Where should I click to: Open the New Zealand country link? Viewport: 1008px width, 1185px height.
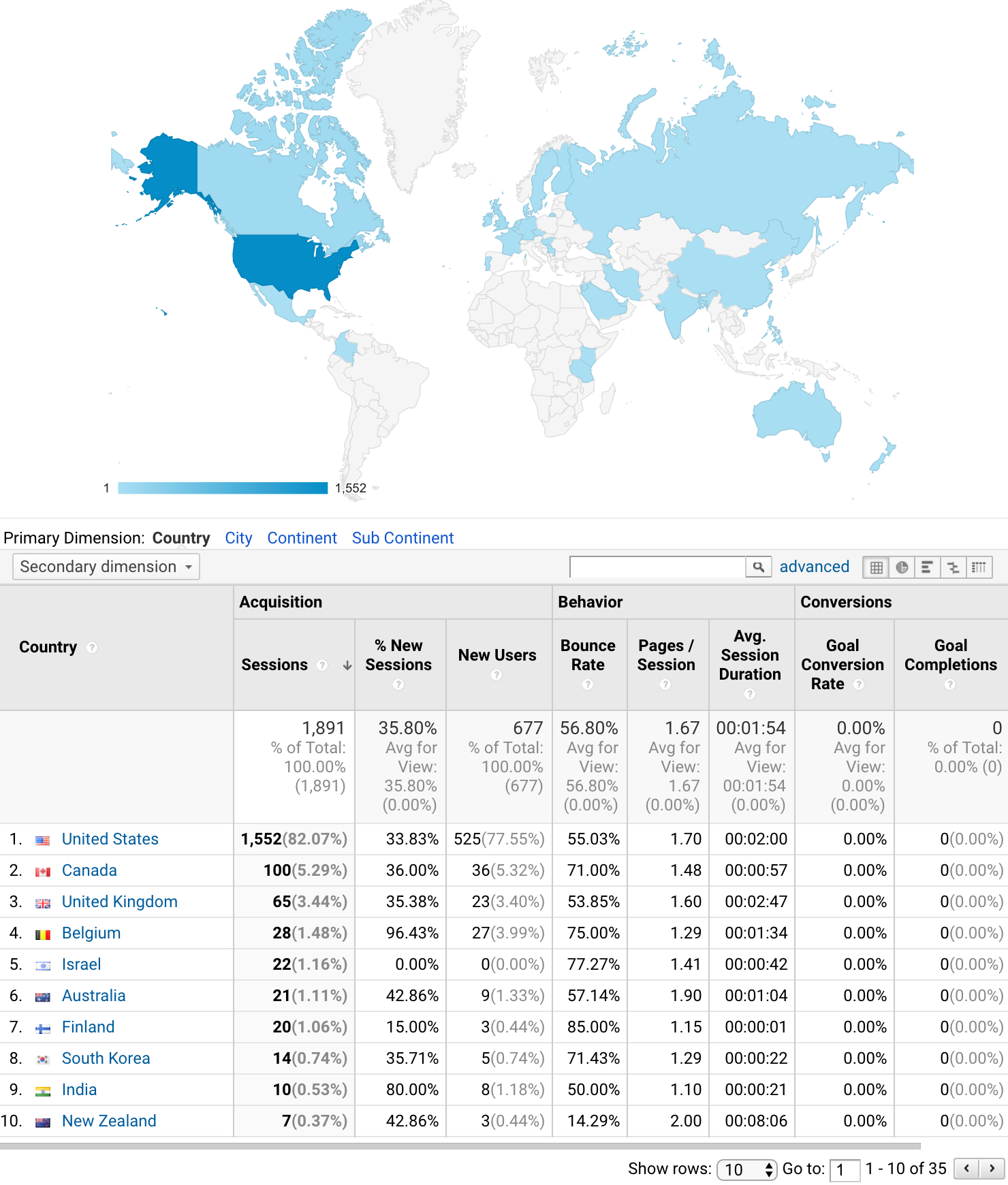click(x=109, y=1121)
